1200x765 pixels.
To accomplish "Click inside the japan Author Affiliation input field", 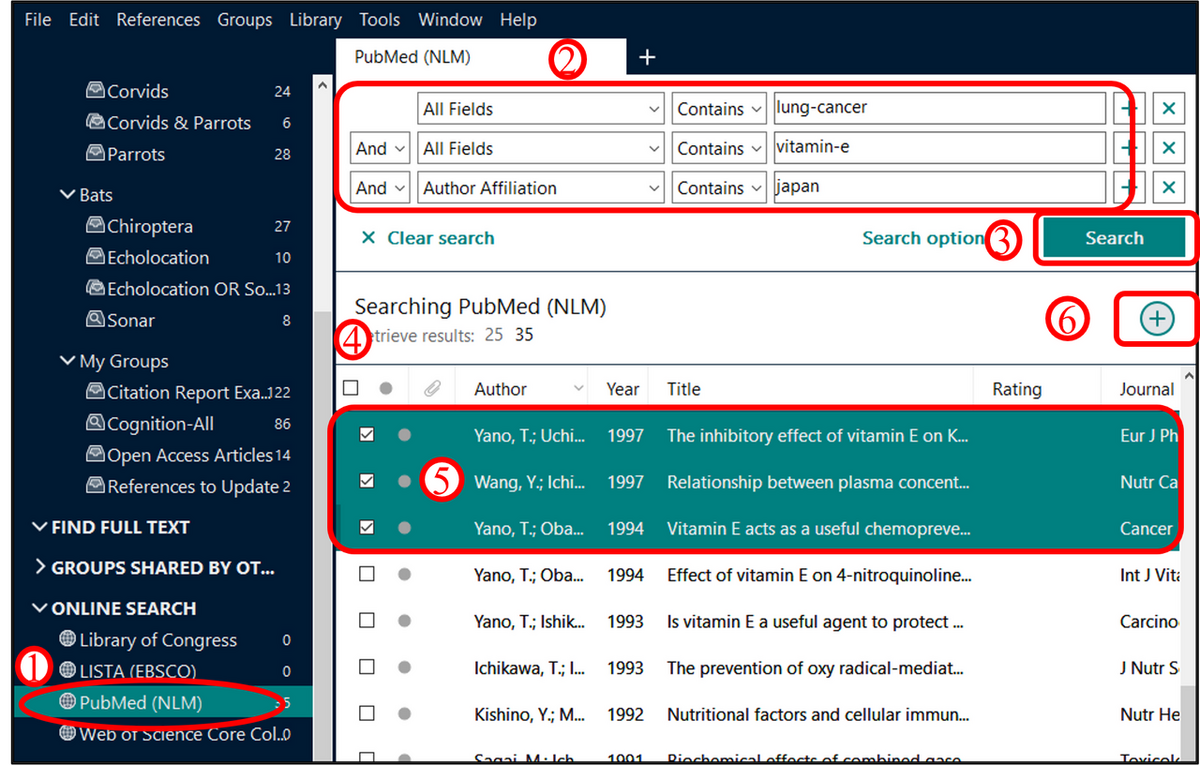I will (940, 187).
